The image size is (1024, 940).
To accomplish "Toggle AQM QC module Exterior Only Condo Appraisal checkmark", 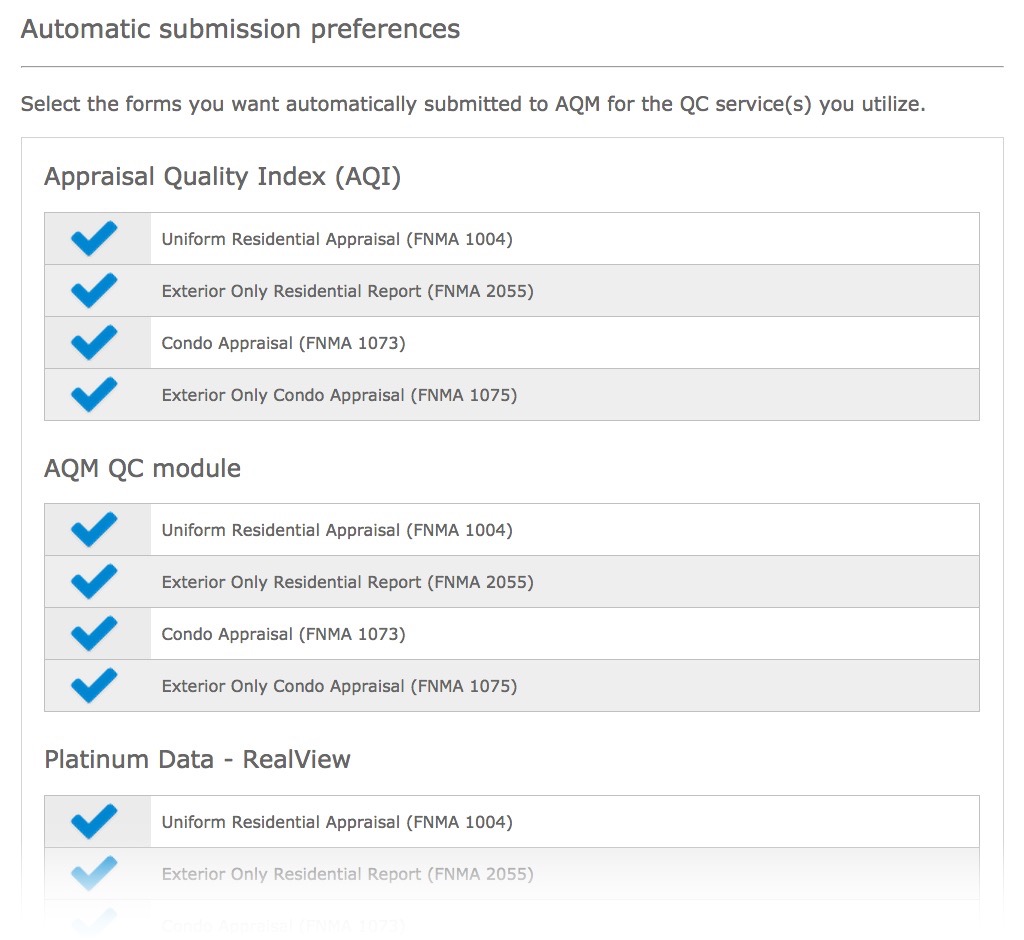I will (94, 685).
